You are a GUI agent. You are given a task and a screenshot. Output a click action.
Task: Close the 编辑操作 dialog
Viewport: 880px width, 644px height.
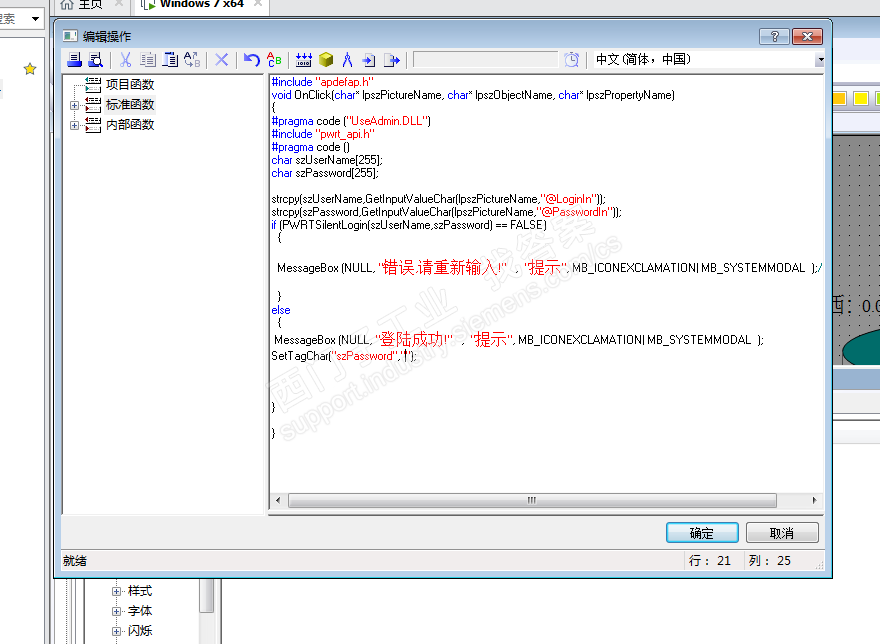(x=808, y=36)
